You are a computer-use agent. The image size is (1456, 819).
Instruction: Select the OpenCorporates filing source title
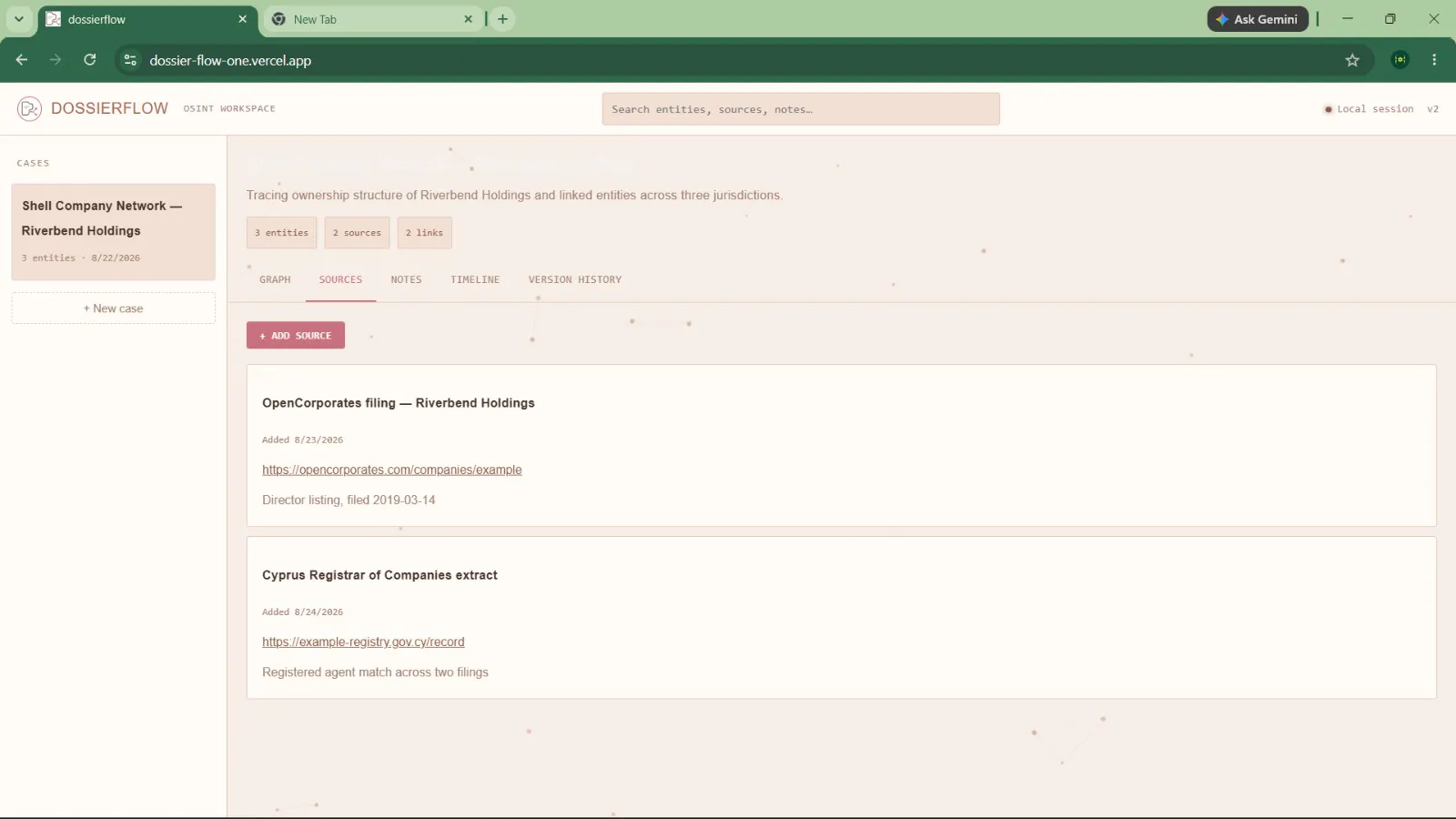(x=399, y=403)
